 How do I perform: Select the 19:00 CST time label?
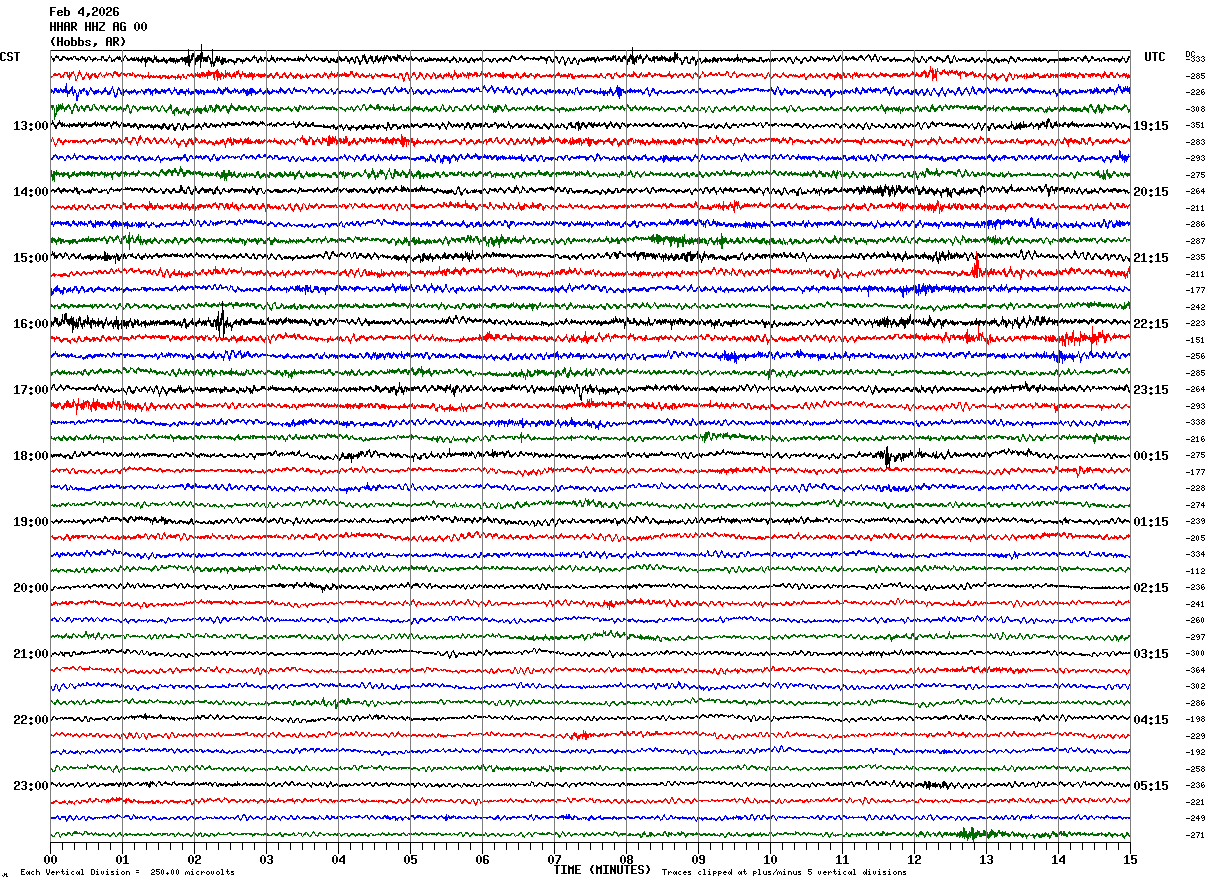point(31,522)
